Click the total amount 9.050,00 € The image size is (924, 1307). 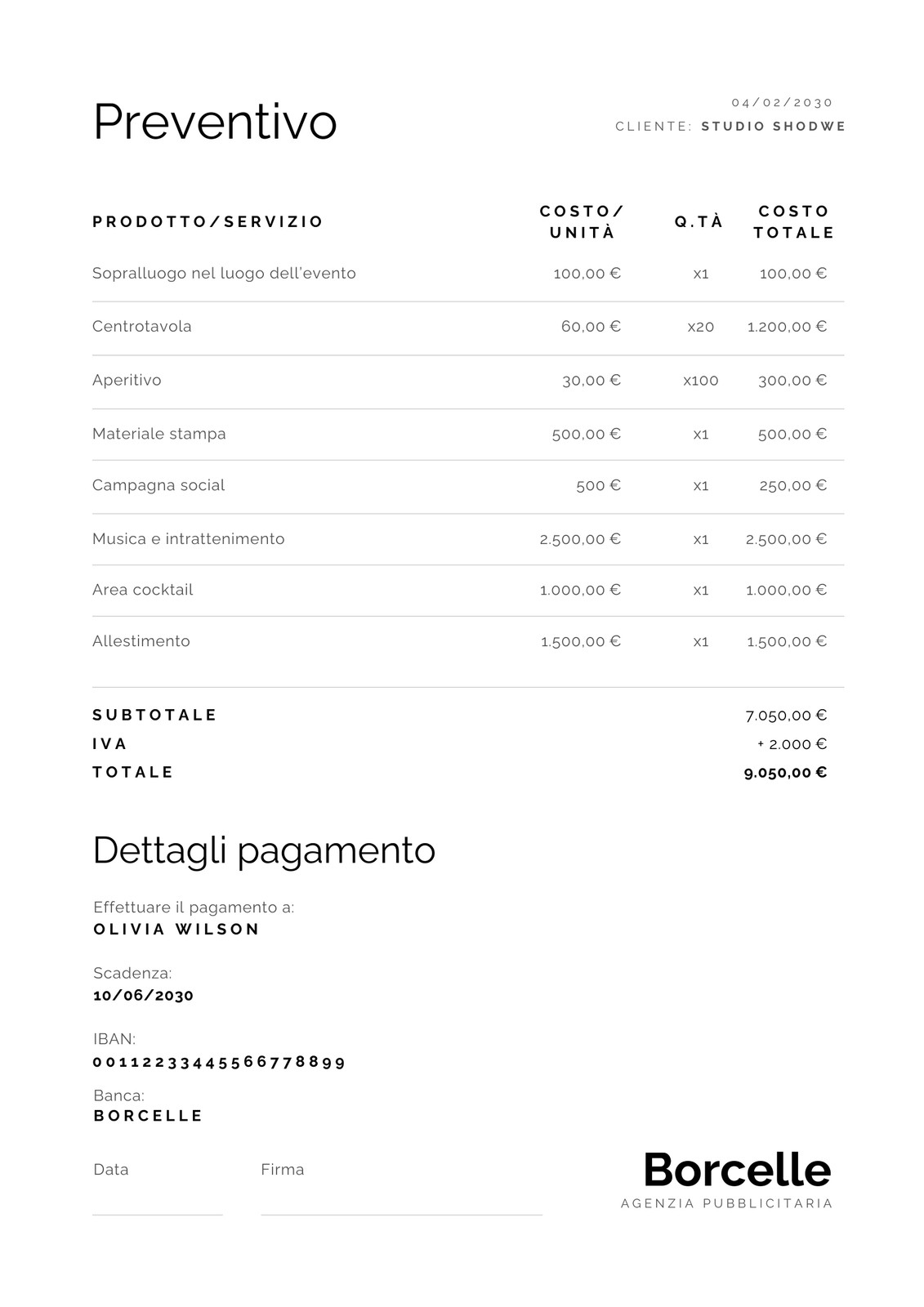point(785,773)
